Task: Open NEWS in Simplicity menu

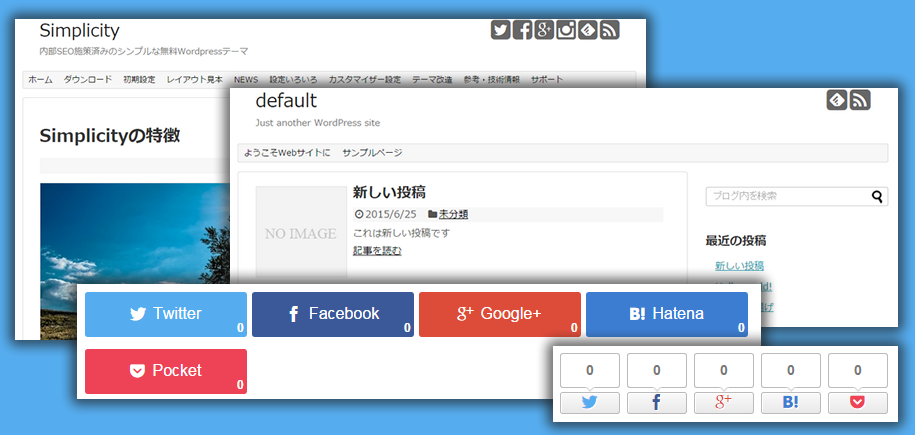Action: point(246,80)
